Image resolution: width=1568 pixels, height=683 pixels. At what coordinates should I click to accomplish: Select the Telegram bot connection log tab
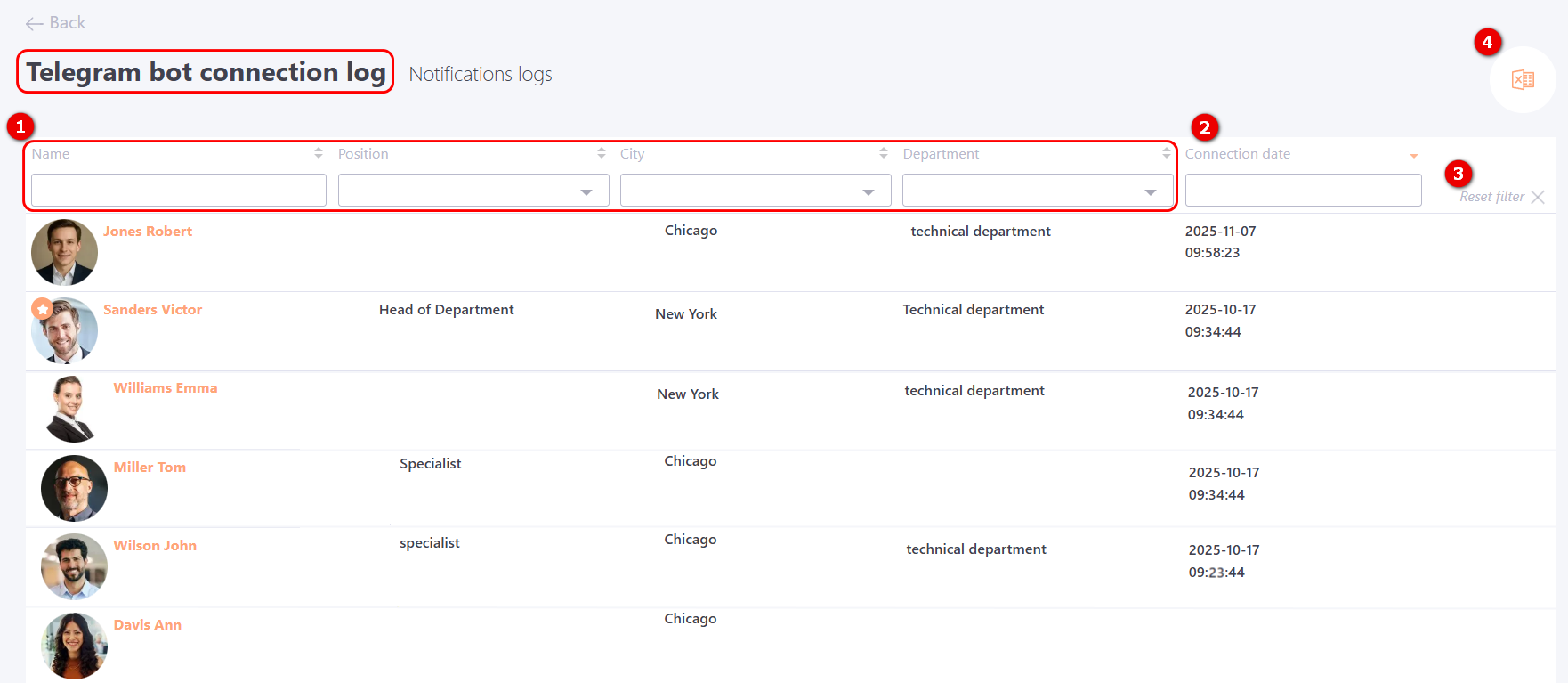(x=206, y=72)
